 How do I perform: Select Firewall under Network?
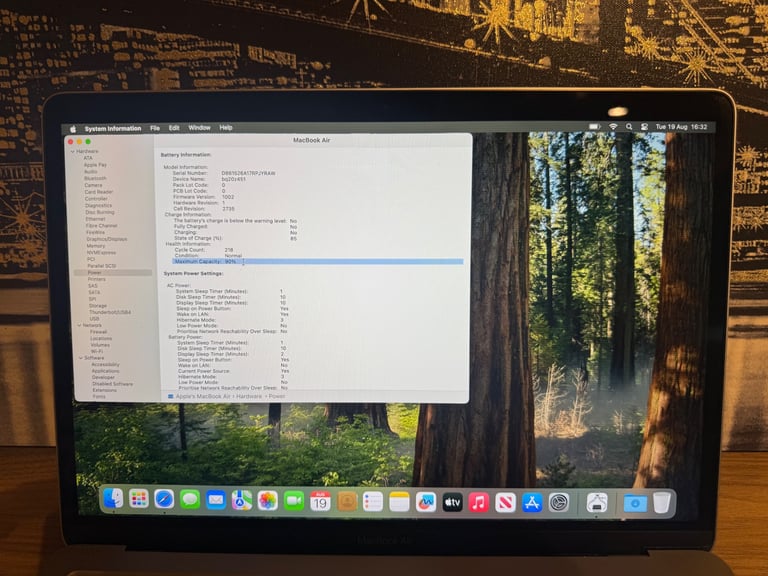98,332
